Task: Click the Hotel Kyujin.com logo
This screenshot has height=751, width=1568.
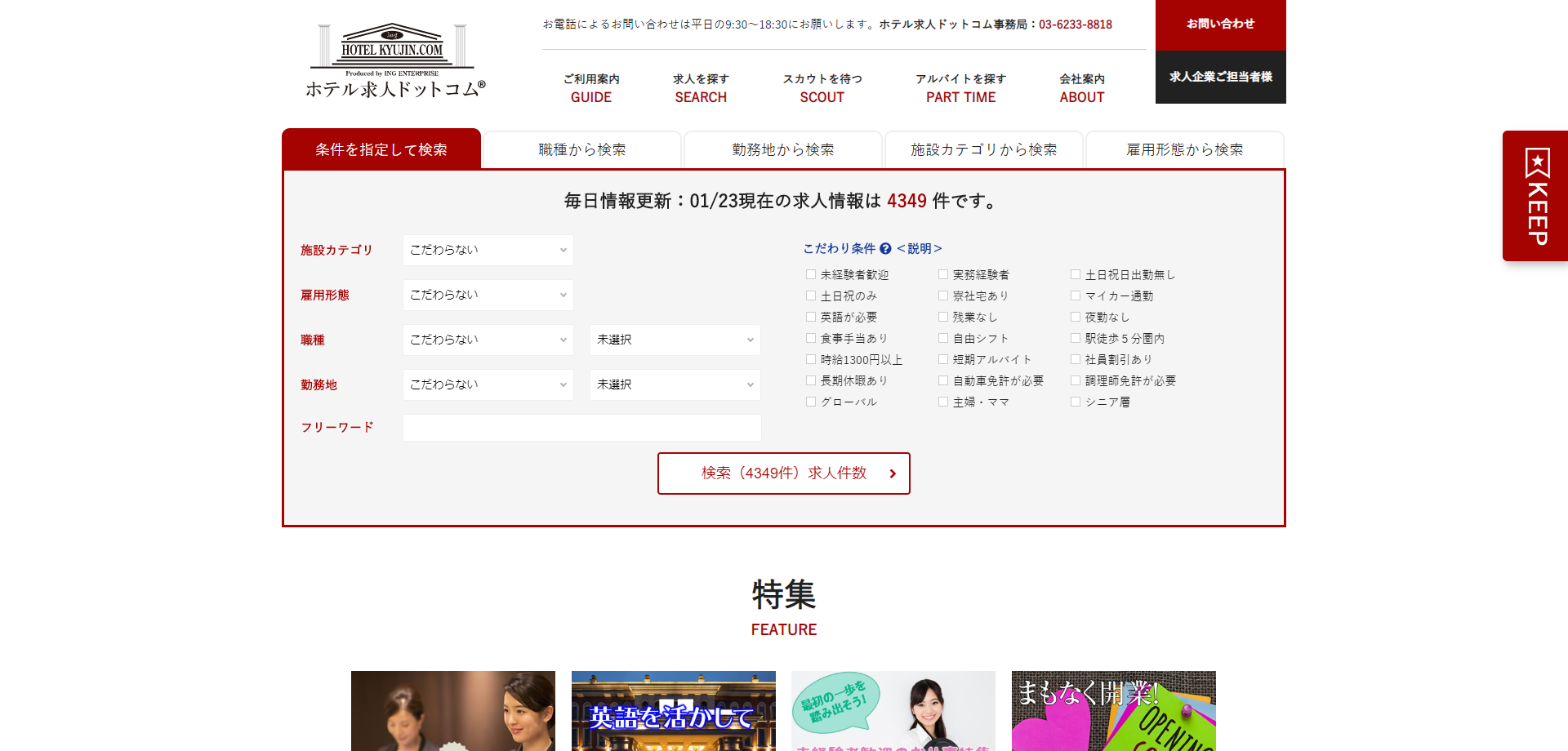Action: [x=395, y=61]
